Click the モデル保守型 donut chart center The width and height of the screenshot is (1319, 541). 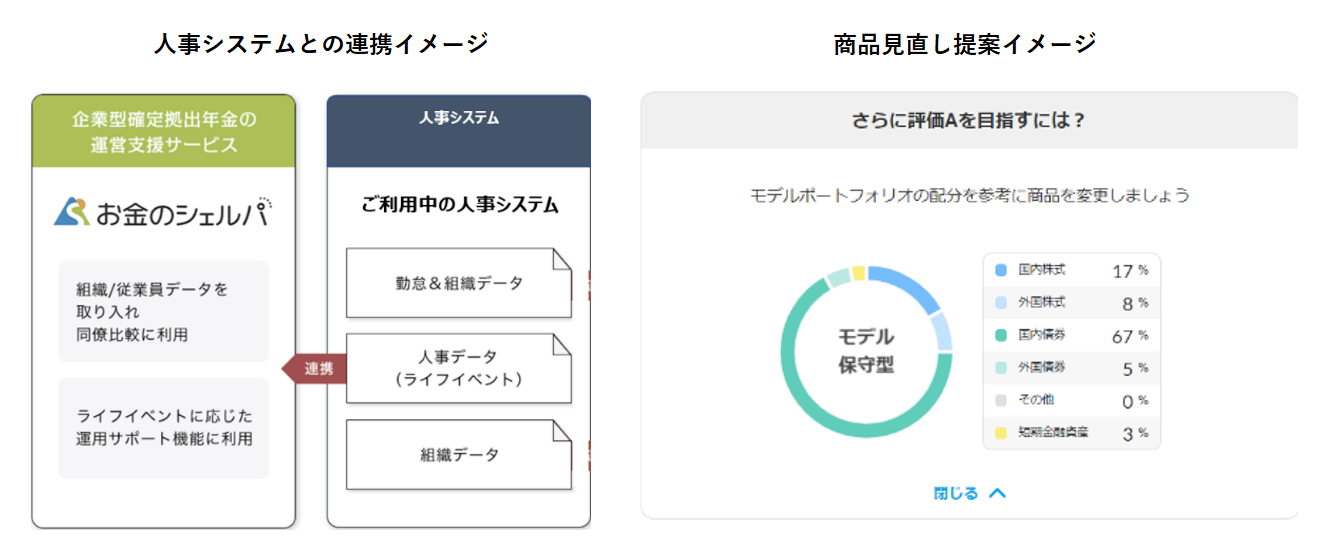pos(866,351)
